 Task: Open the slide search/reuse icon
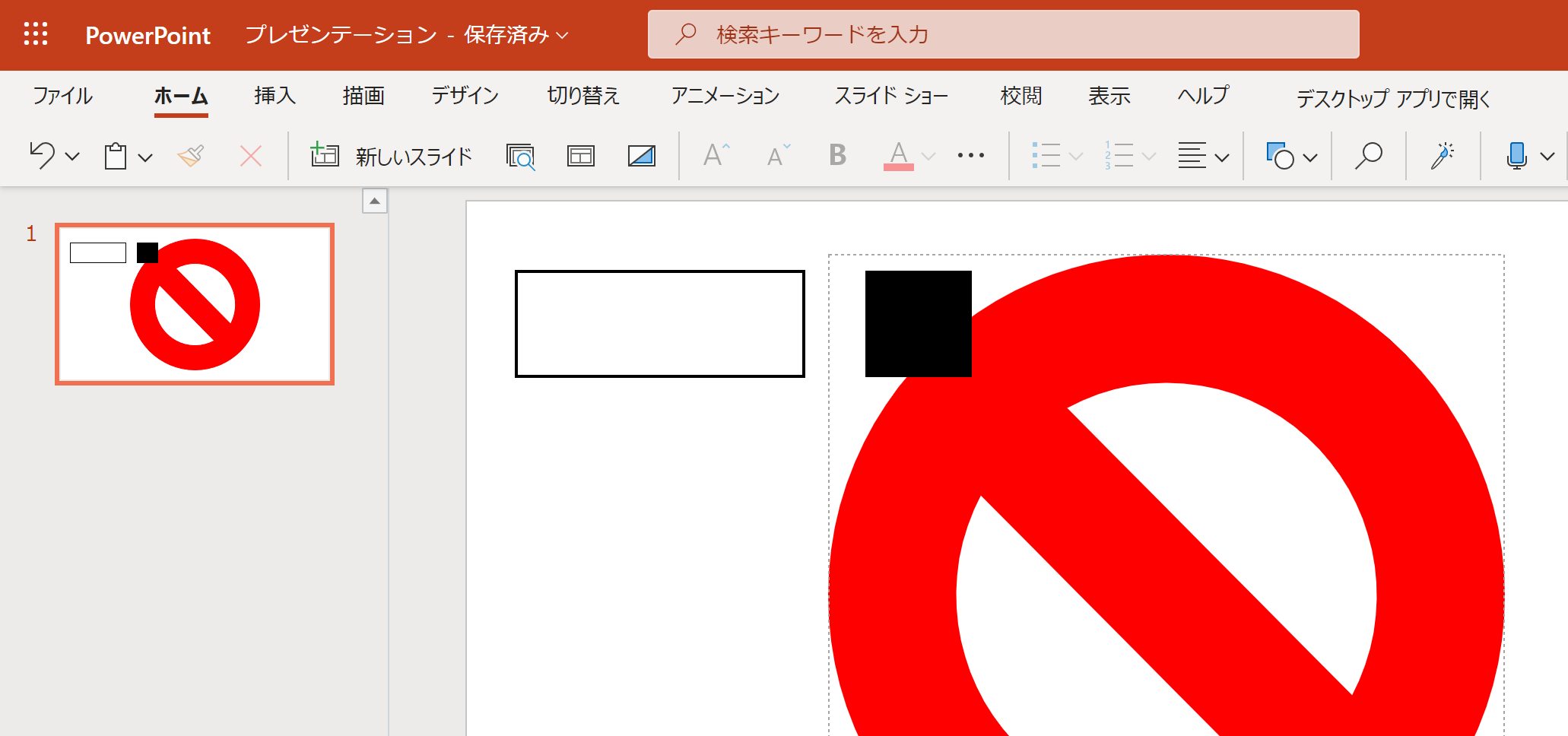[521, 157]
